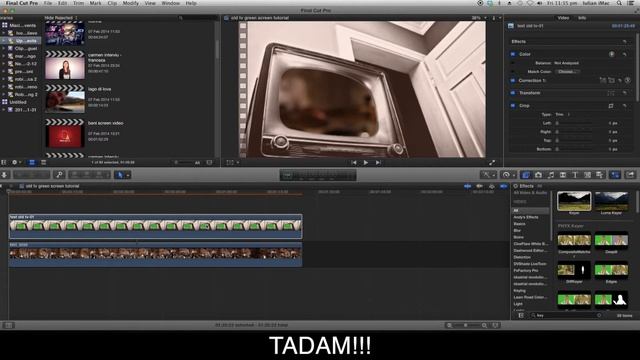Screen dimensions: 640x360
Task: Open the viewer transform tools dropdown
Action: click(233, 162)
